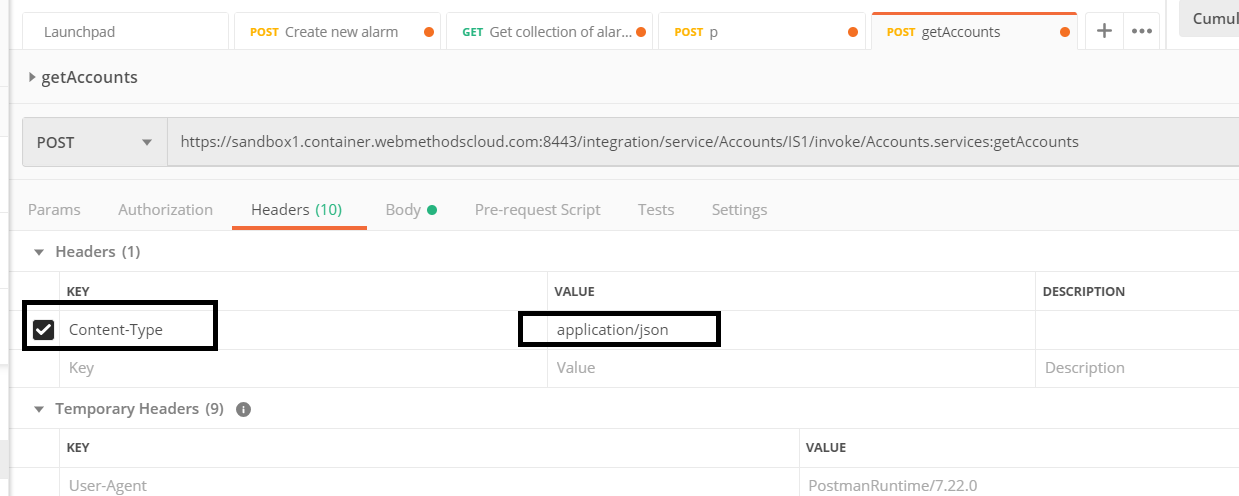This screenshot has width=1239, height=496.
Task: Open the Authorization tab
Action: 165,210
